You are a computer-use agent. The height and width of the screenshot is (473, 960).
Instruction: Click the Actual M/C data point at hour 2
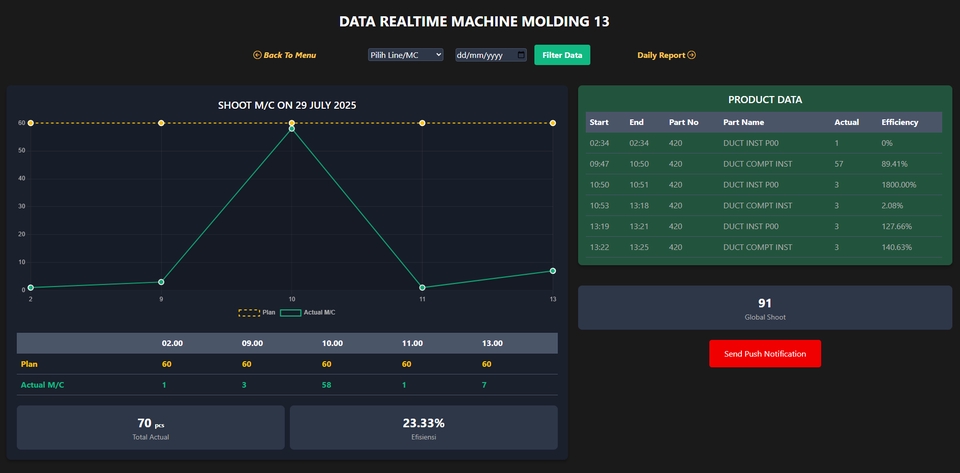click(31, 287)
